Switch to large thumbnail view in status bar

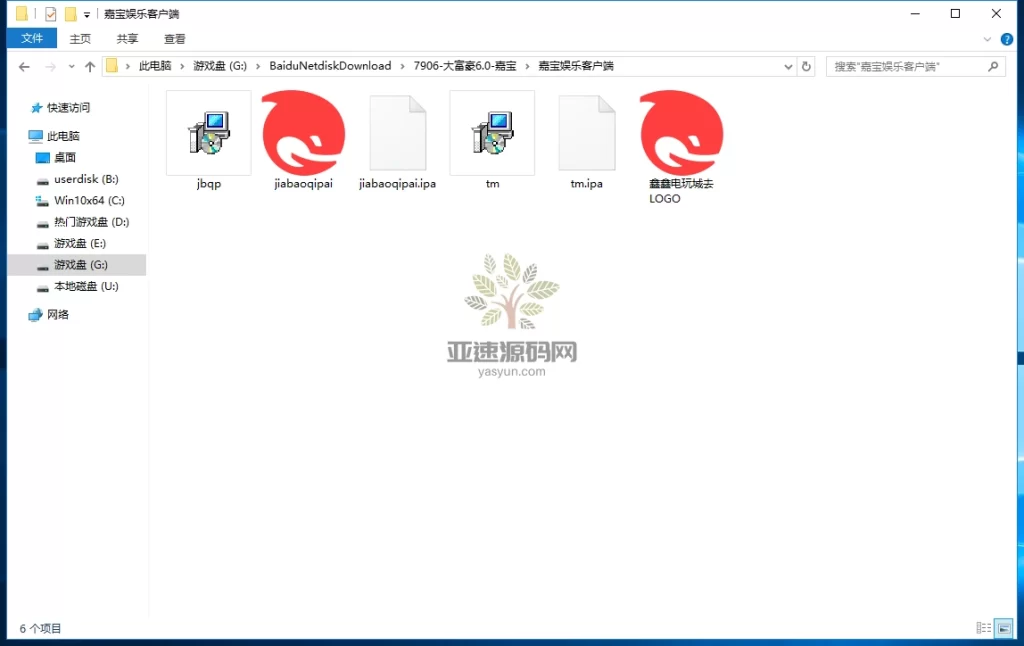pyautogui.click(x=1004, y=628)
